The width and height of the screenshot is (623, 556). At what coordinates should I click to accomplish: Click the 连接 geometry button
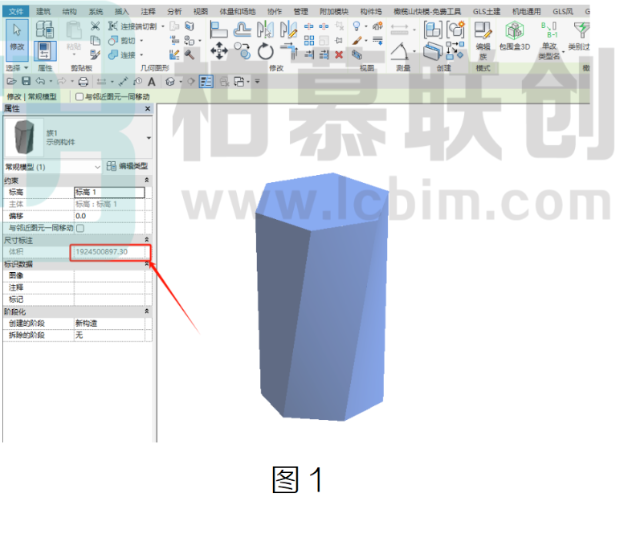(x=123, y=54)
